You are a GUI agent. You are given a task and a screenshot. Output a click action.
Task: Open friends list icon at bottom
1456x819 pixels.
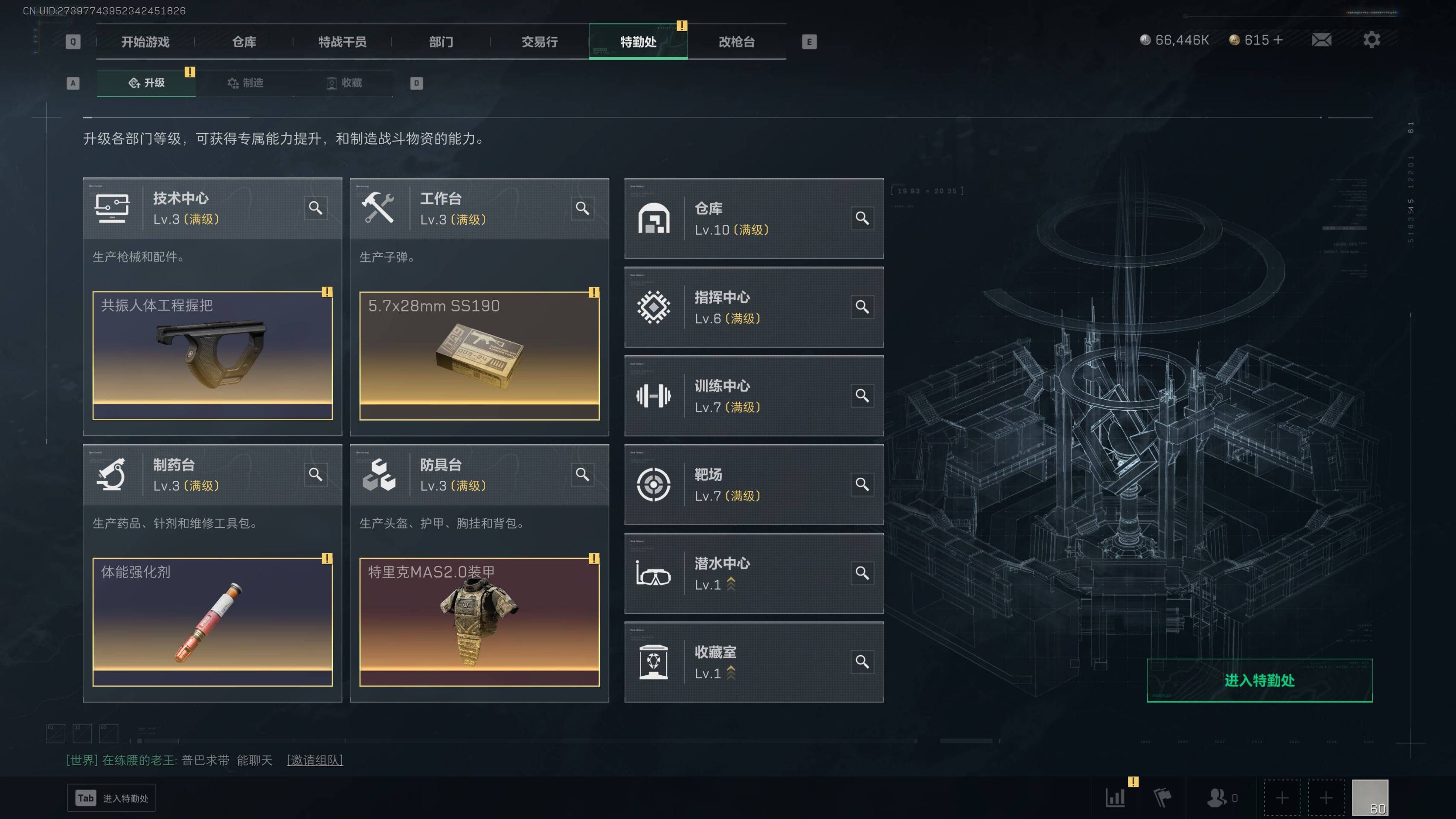pos(1216,798)
